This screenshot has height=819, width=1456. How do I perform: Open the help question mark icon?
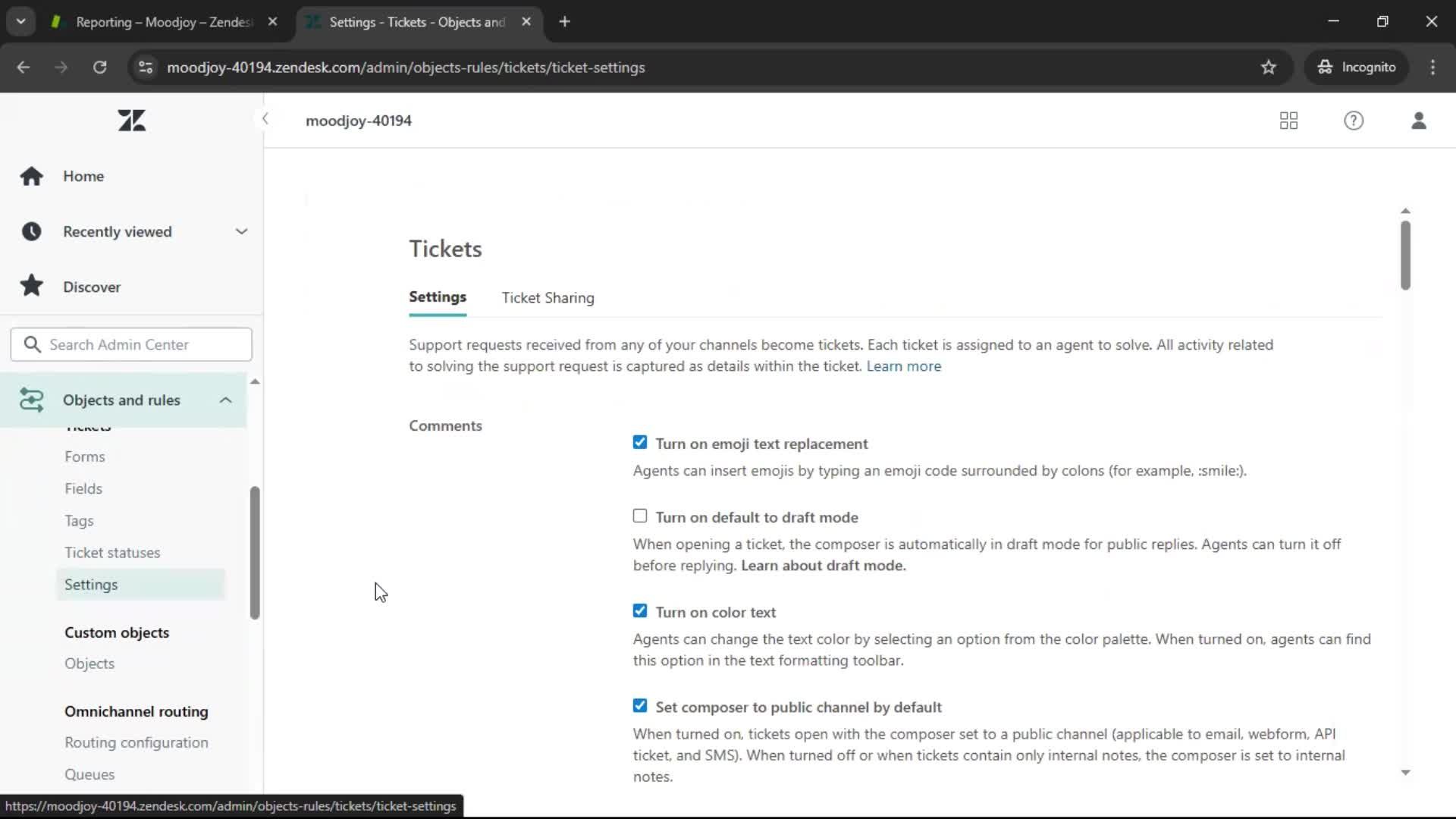pos(1354,121)
